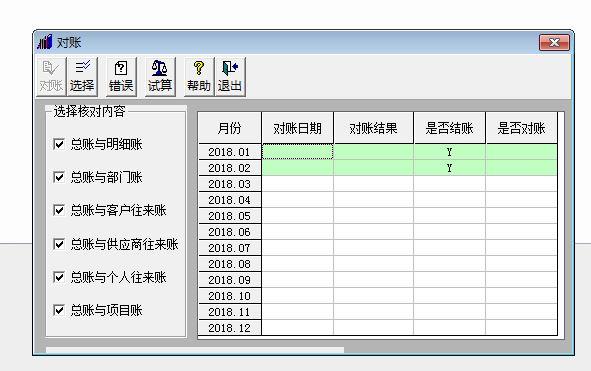Open the 错误 error list icon

[121, 77]
